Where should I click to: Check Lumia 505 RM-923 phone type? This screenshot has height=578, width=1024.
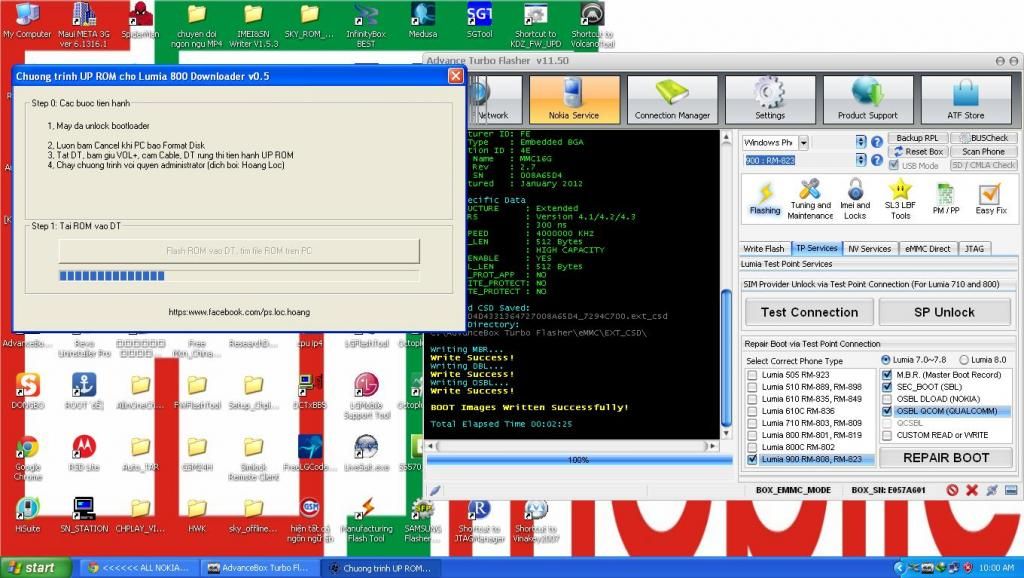752,375
